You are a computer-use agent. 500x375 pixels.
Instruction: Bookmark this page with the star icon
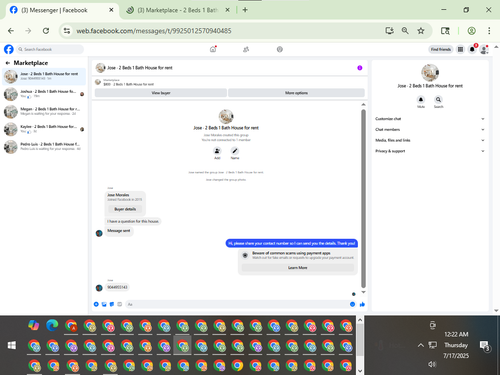[421, 31]
